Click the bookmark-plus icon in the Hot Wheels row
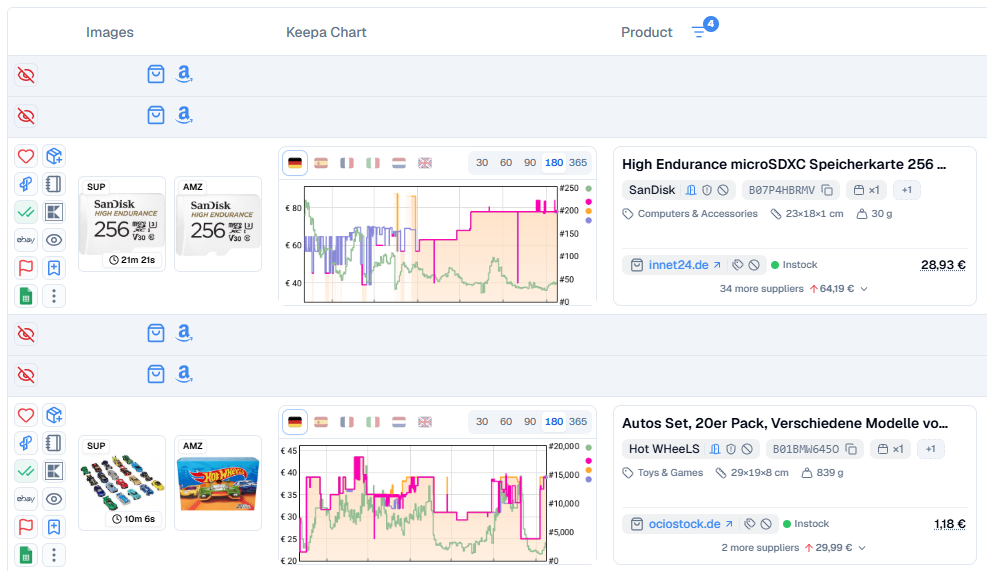987x571 pixels. [54, 527]
